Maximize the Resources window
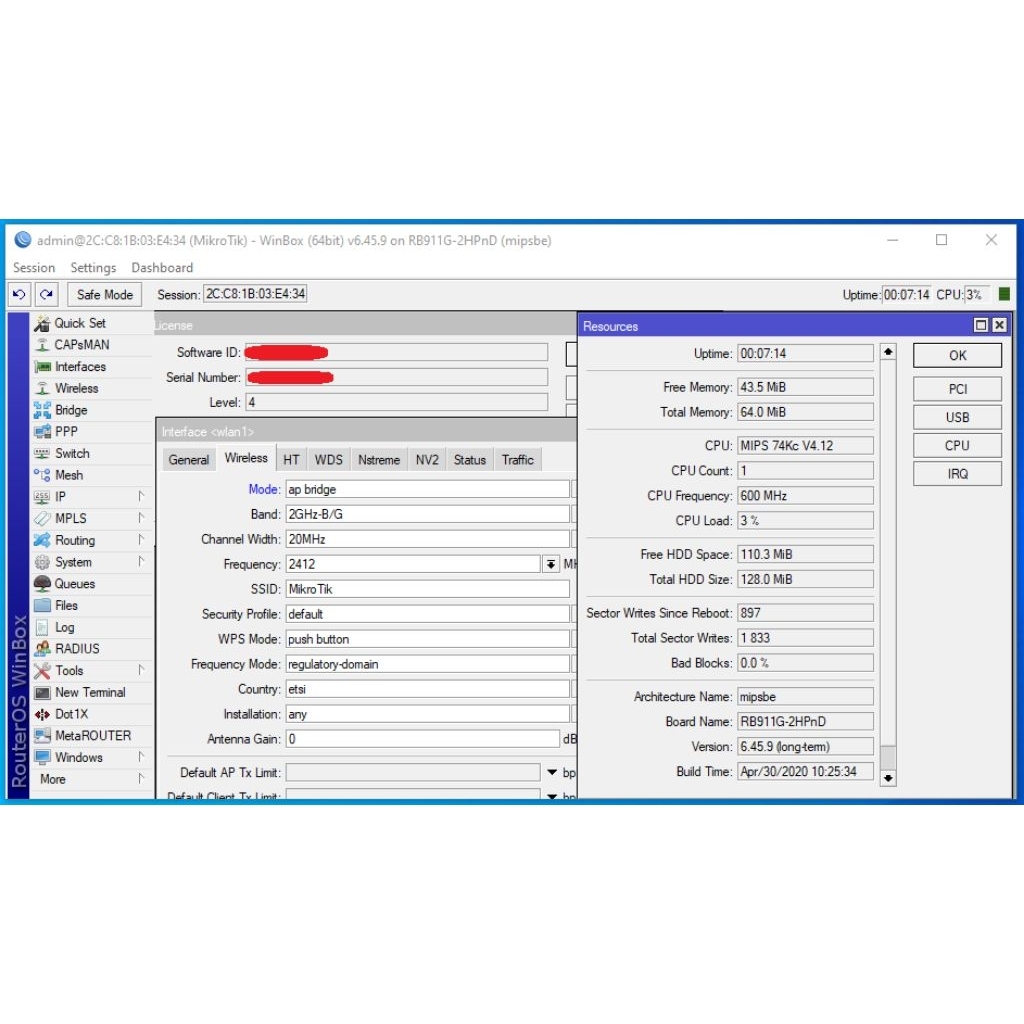The image size is (1024, 1024). pyautogui.click(x=981, y=325)
